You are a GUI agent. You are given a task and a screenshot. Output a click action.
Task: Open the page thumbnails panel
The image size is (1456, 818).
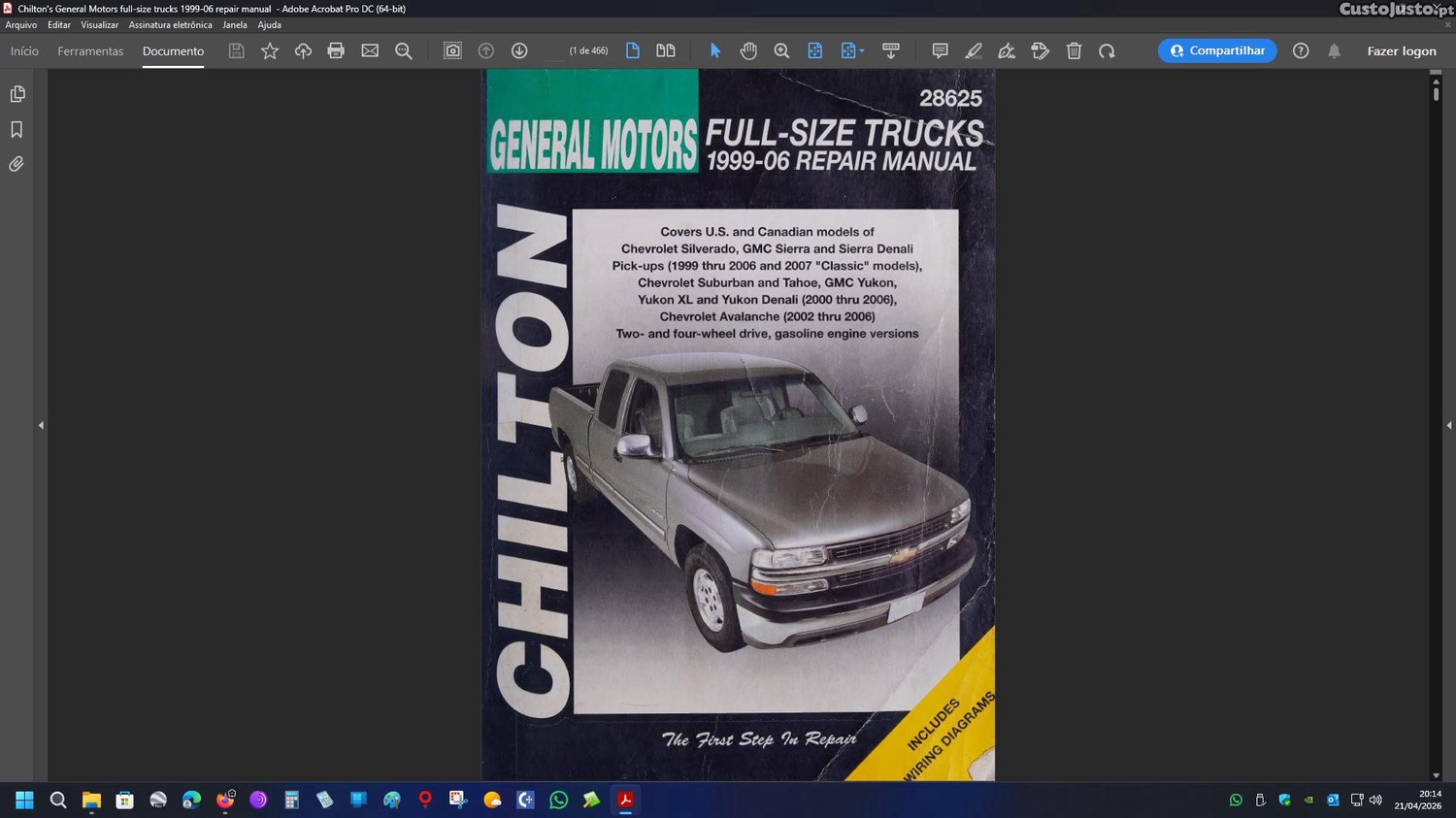coord(17,94)
